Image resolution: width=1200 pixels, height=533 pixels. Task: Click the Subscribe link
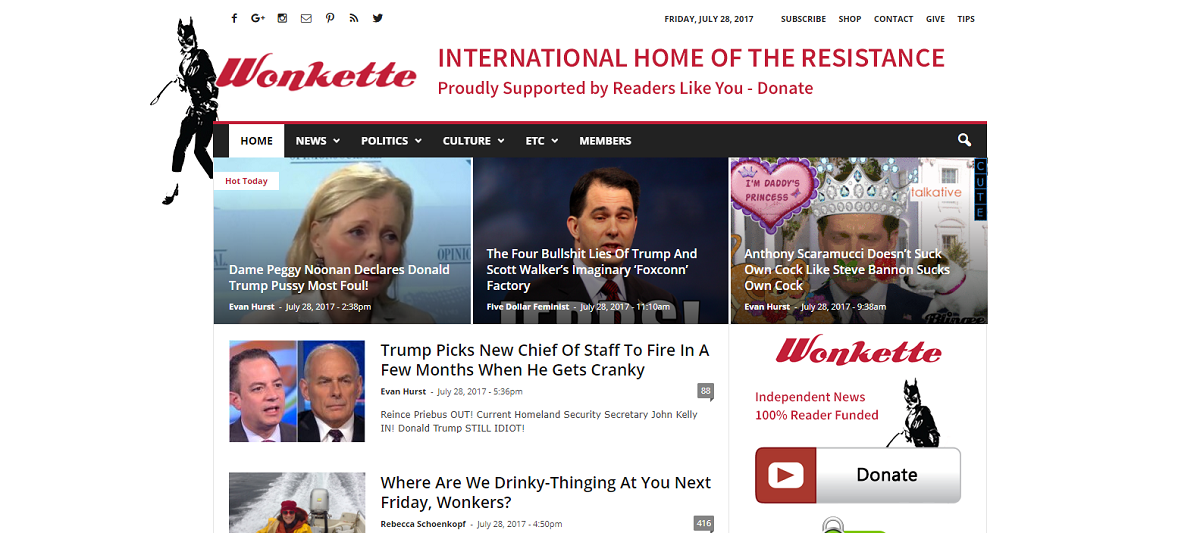pyautogui.click(x=803, y=19)
